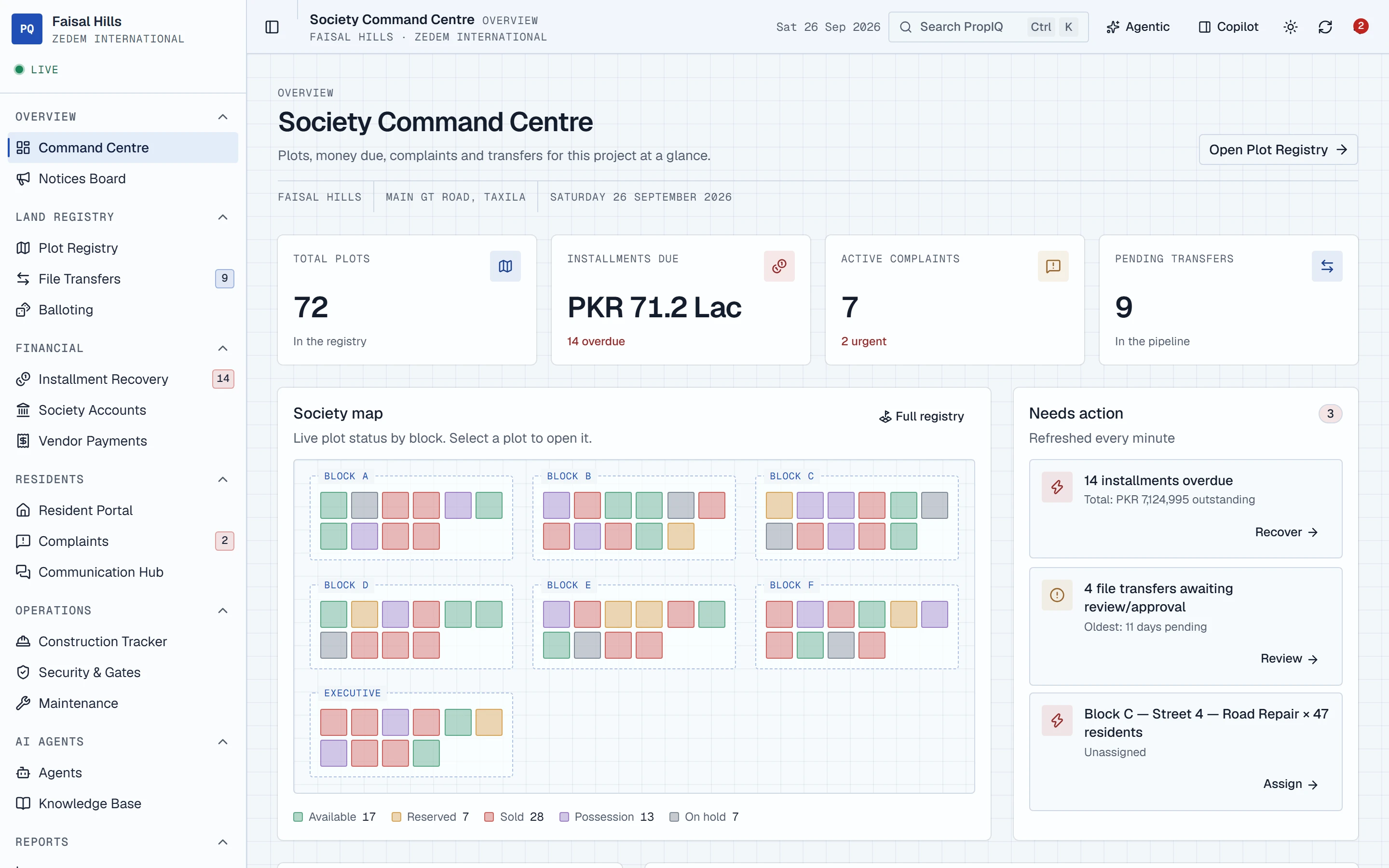Click the alert circle icon on file transfers card
The image size is (1389, 868).
click(1057, 596)
